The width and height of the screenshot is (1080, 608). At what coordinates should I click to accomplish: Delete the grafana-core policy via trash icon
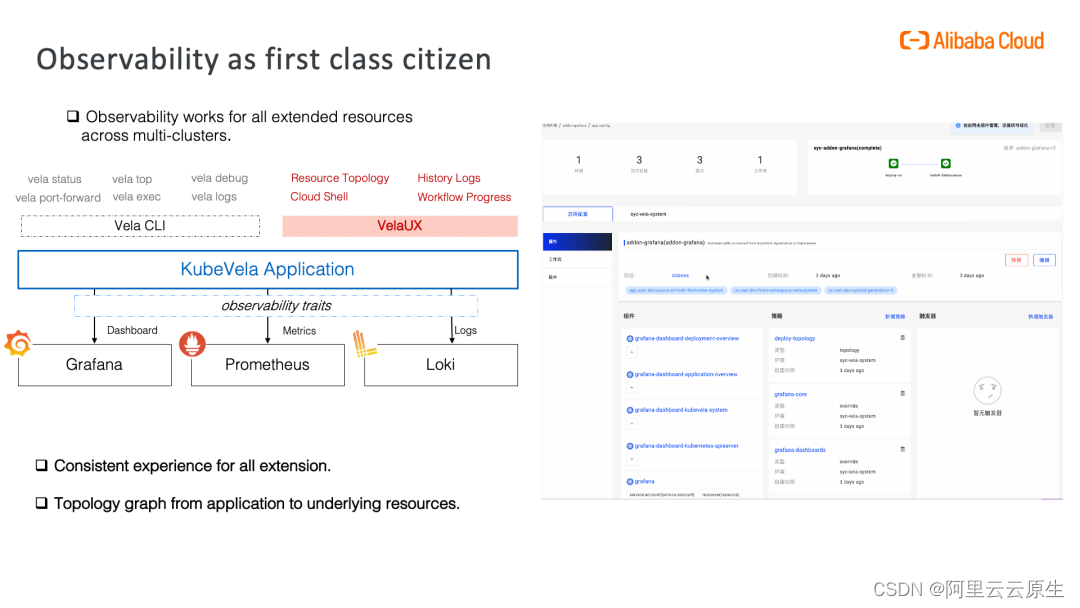pos(902,393)
